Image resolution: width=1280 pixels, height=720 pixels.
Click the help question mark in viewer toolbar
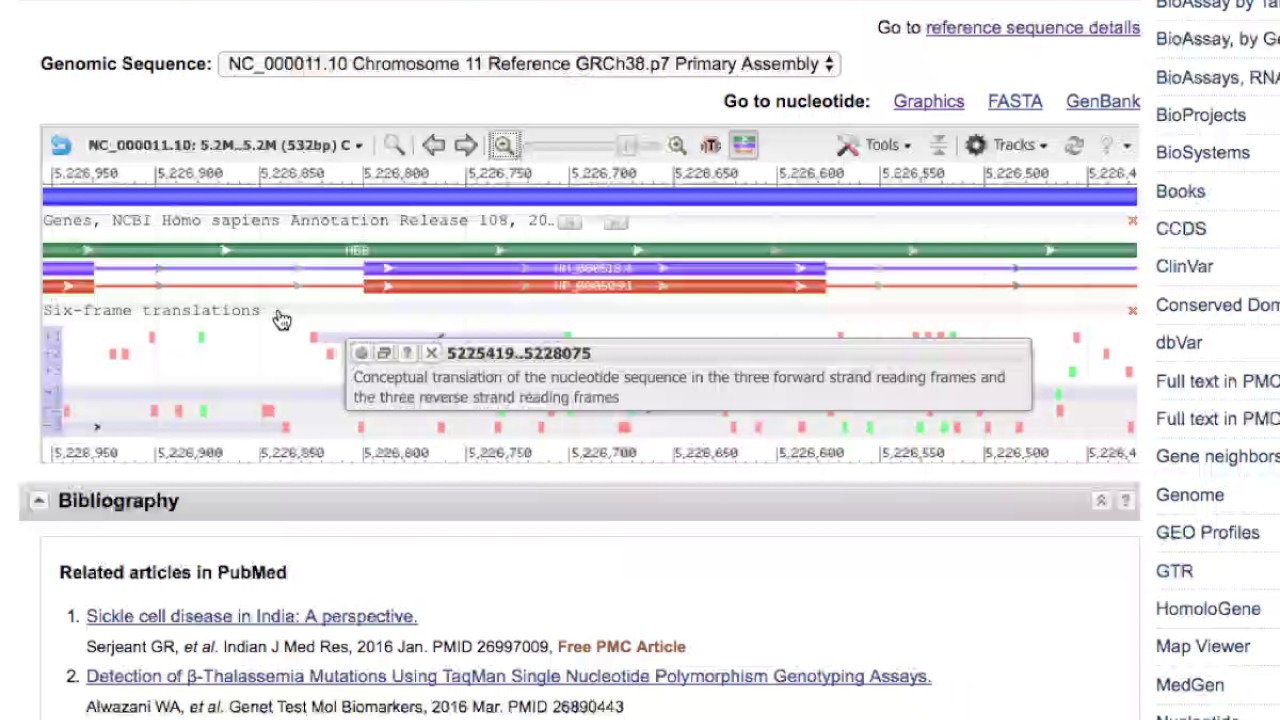tap(1107, 145)
